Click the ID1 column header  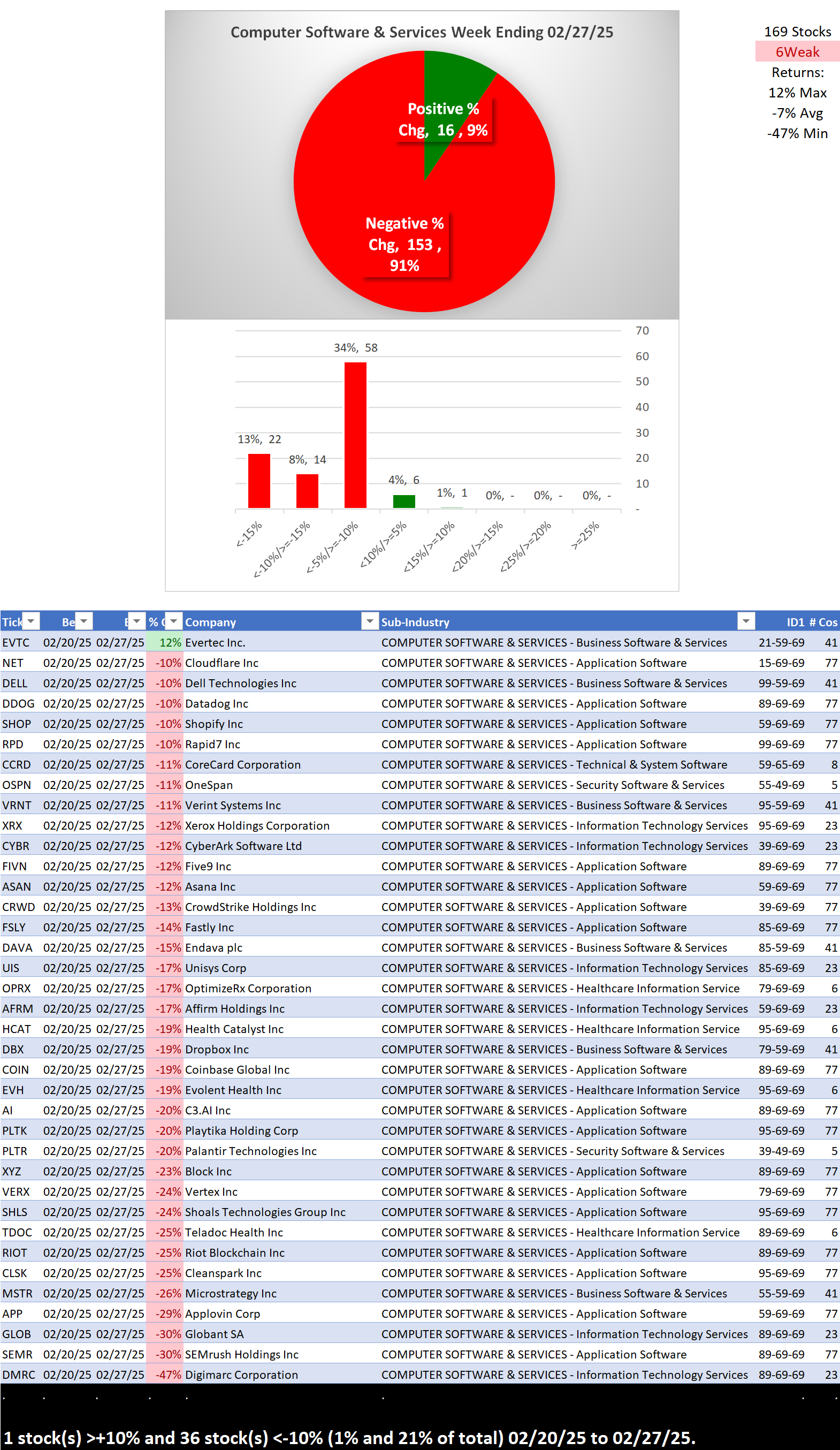click(795, 622)
